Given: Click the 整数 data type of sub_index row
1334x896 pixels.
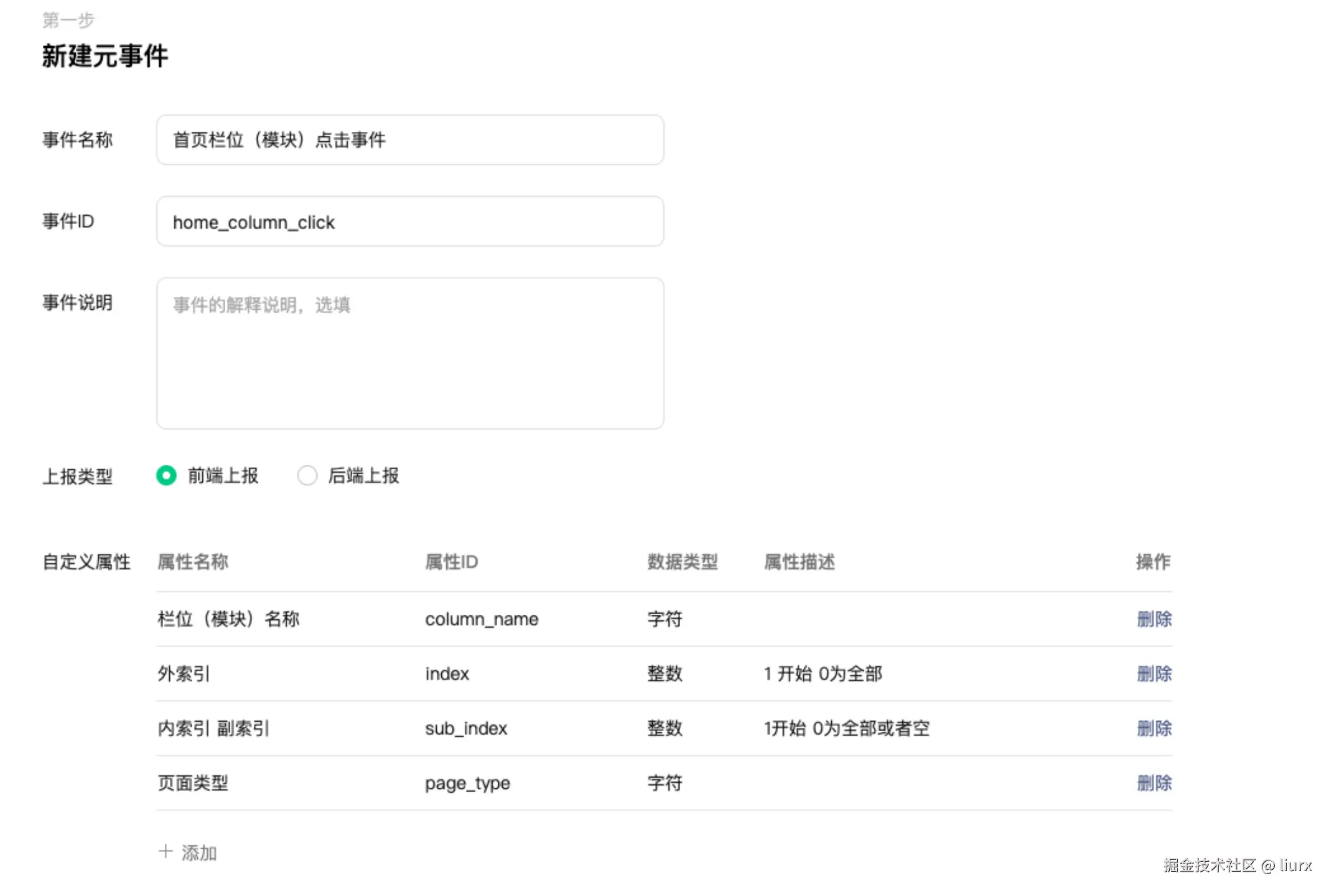Looking at the screenshot, I should 665,729.
